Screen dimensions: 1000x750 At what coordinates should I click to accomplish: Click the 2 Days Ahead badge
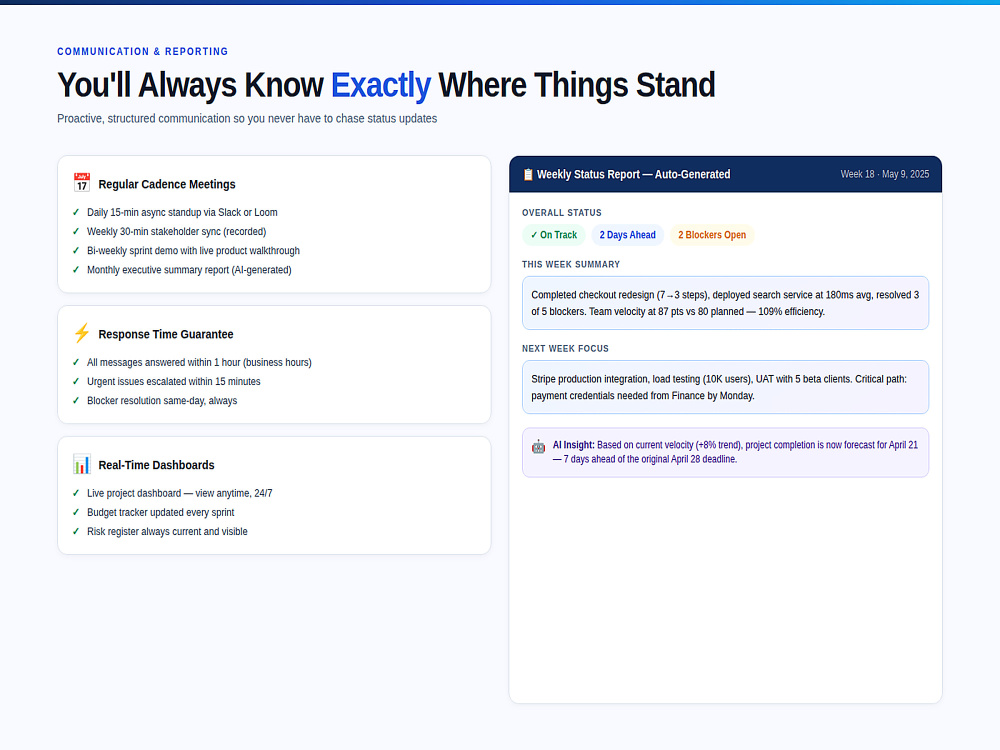coord(628,235)
